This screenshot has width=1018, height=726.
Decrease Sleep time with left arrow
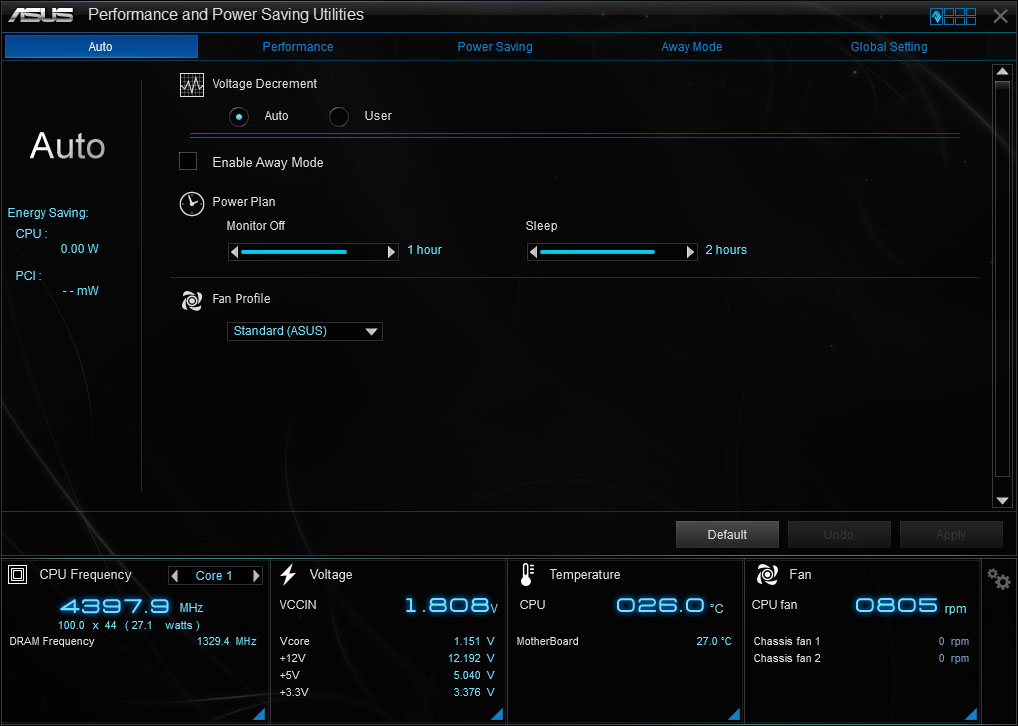[x=533, y=252]
